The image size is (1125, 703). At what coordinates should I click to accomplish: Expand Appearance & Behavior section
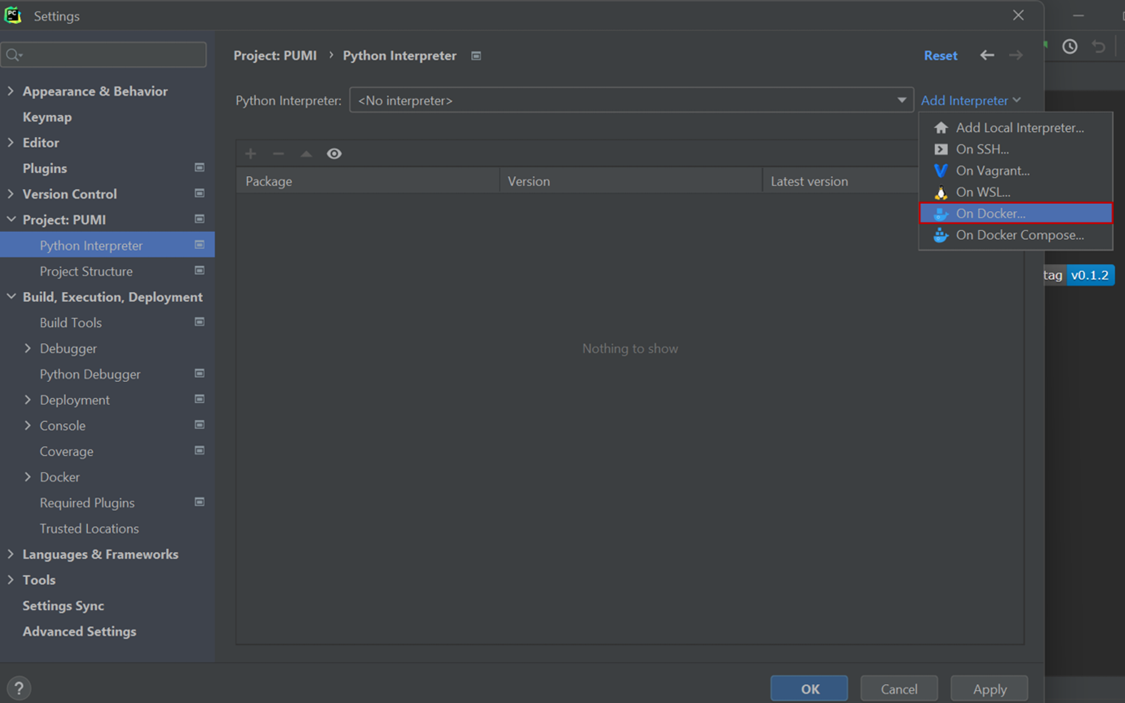11,91
